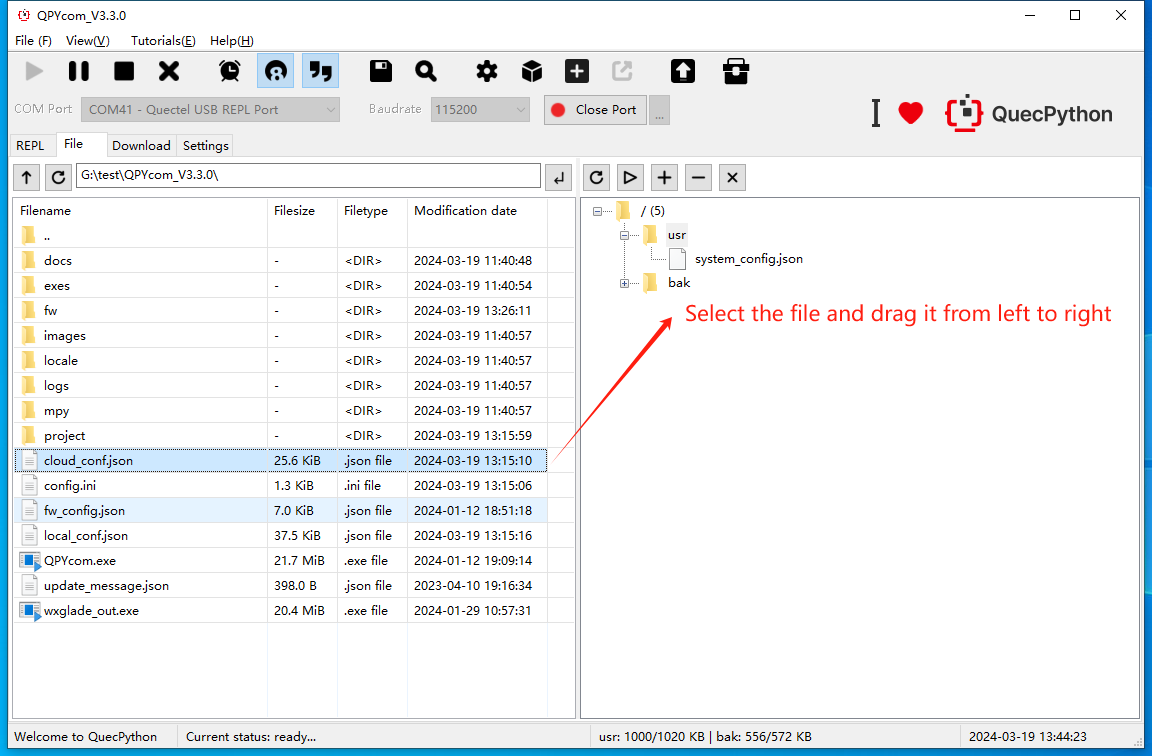Select the parent '..' folder row
Viewport: 1152px width, 756px height.
(281, 236)
